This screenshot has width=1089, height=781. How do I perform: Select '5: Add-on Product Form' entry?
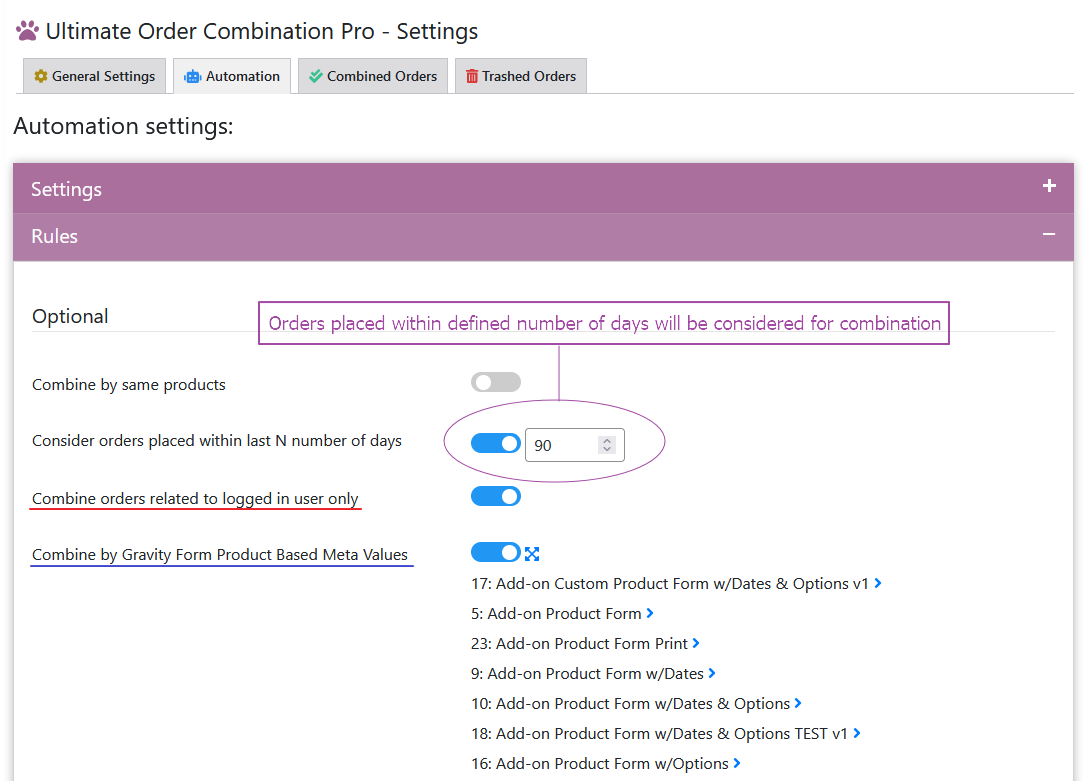point(556,614)
